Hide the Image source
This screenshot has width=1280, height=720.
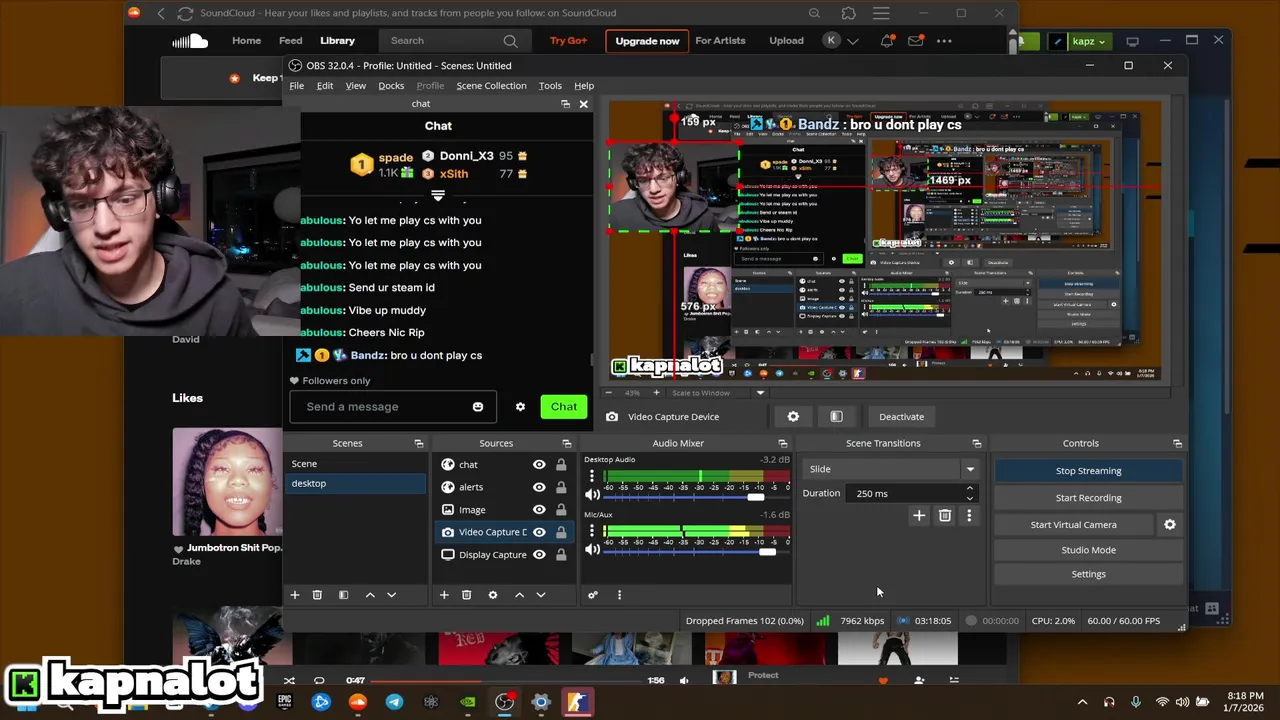pos(539,510)
